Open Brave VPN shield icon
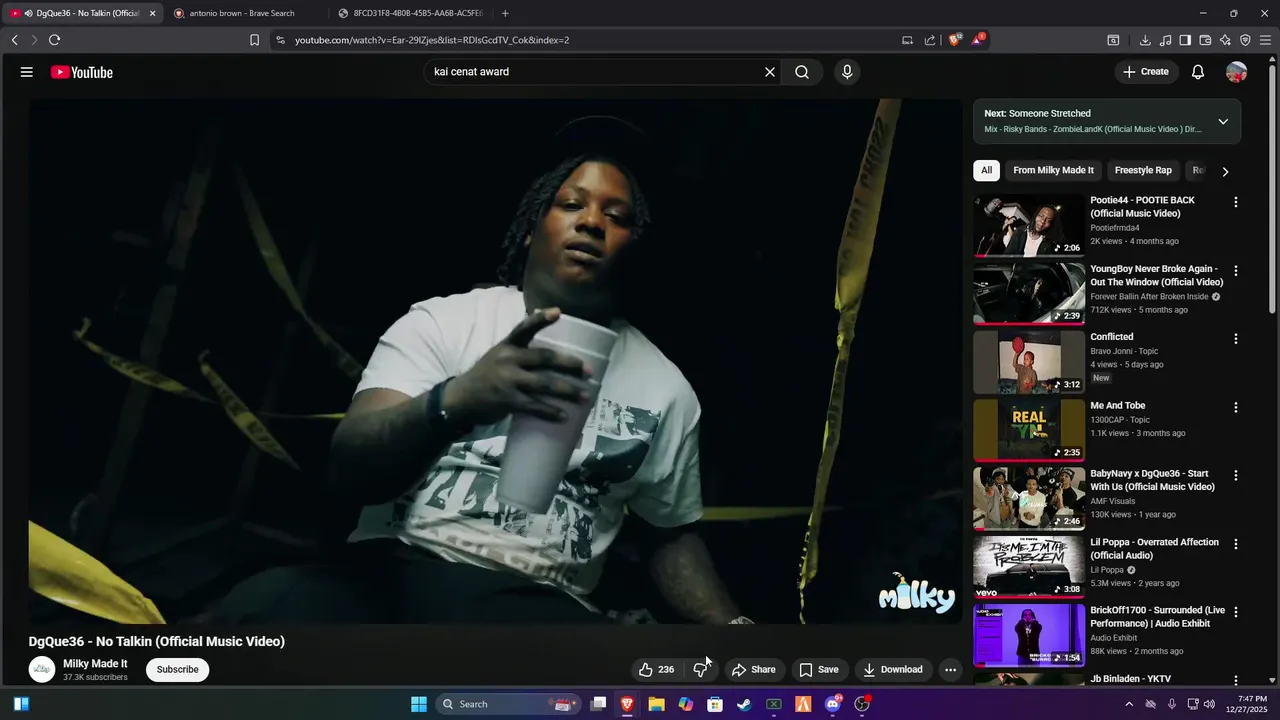 [1245, 40]
